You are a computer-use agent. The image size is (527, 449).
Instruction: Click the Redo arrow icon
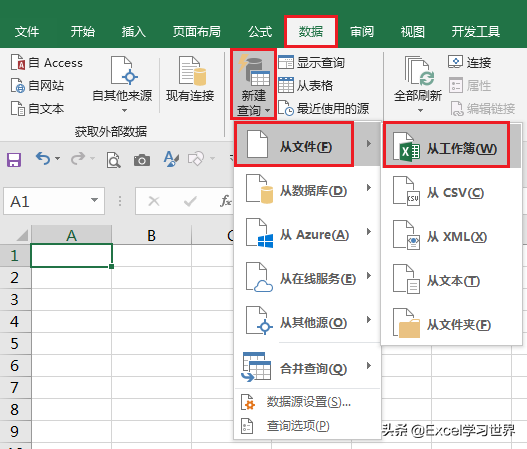tap(78, 158)
